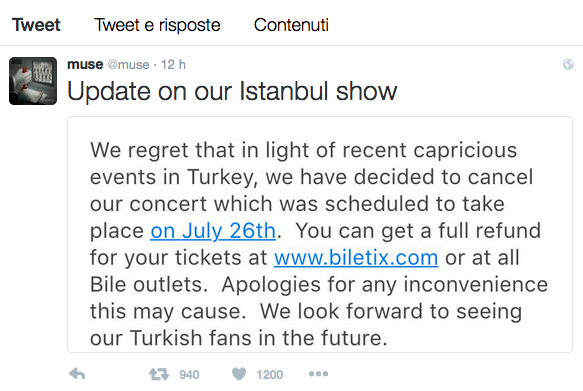583x391 pixels.
Task: Expand the attached cancellation statement image
Action: [x=320, y=235]
